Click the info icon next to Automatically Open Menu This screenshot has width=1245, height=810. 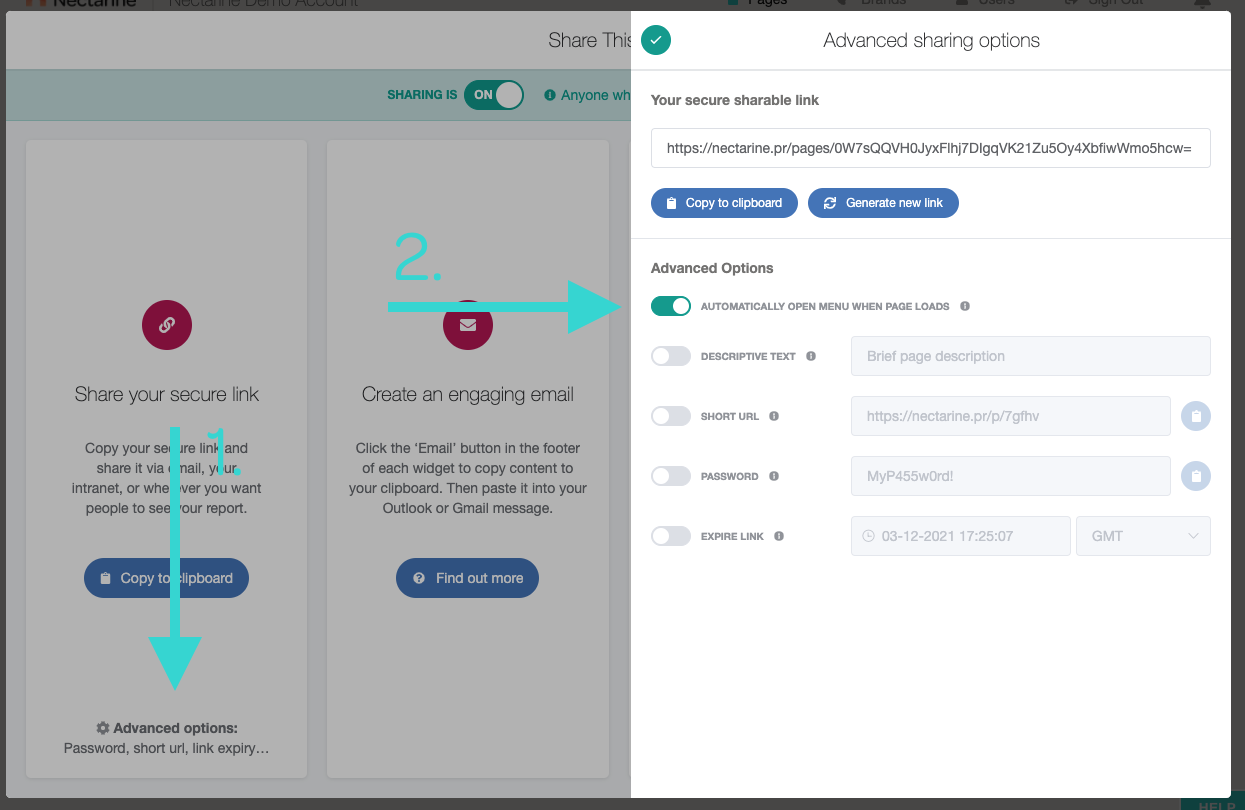(965, 306)
